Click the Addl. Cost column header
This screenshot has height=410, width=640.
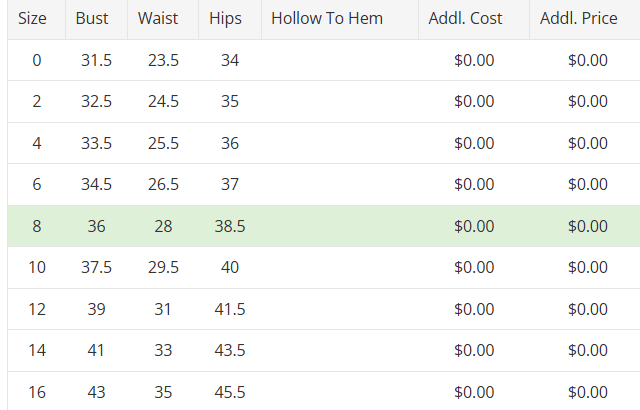coord(465,19)
